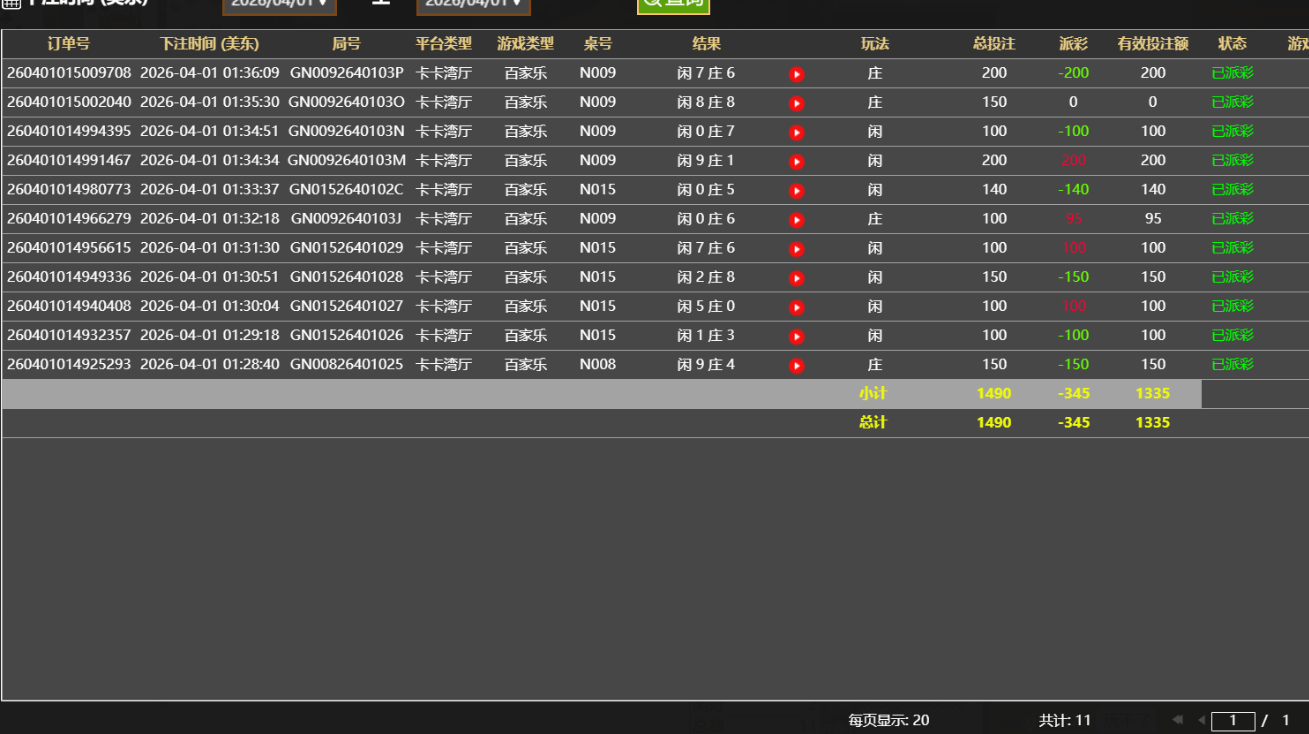Play replay for the 闲 9 庄 4 result row
The height and width of the screenshot is (734, 1309).
point(796,365)
